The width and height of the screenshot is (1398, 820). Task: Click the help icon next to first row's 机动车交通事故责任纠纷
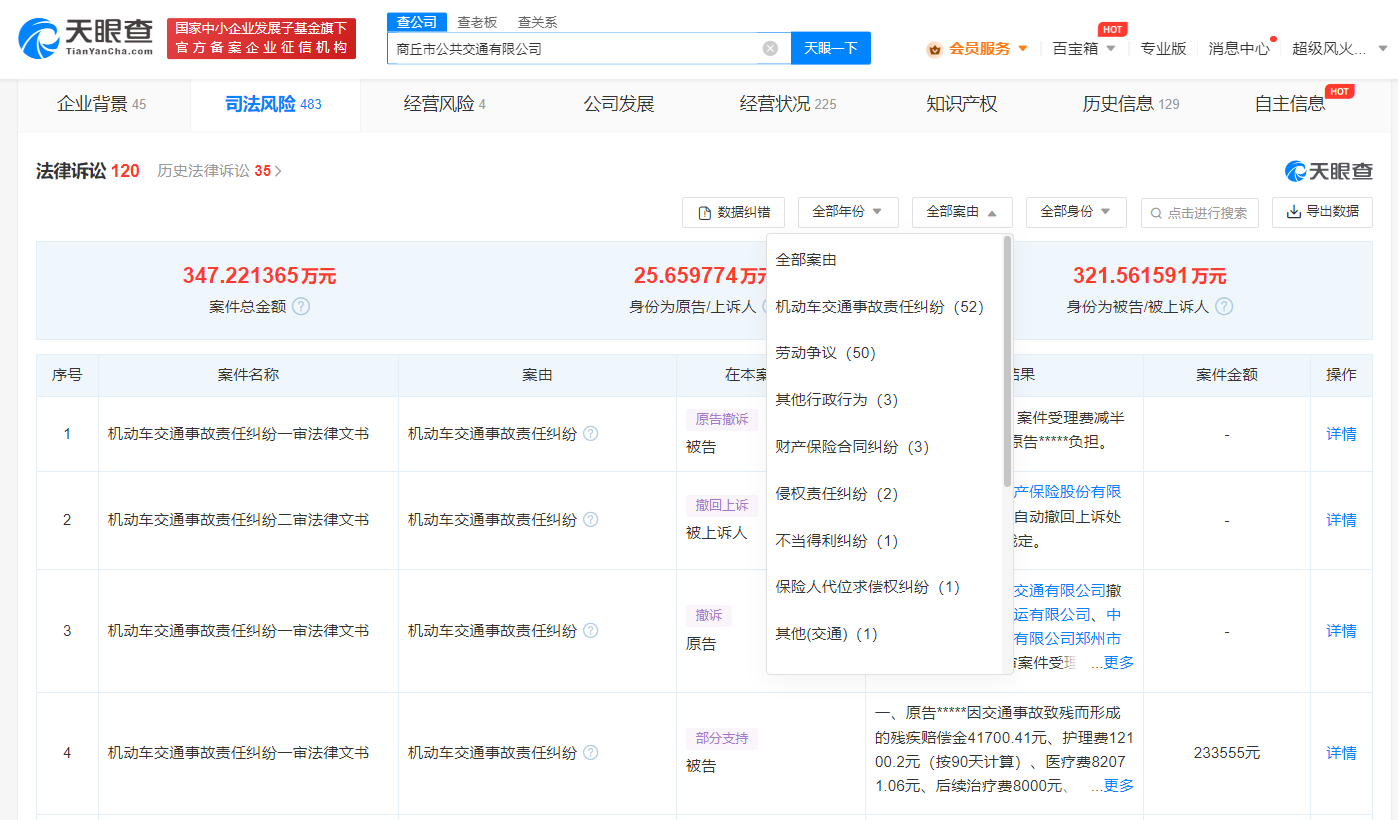(591, 434)
